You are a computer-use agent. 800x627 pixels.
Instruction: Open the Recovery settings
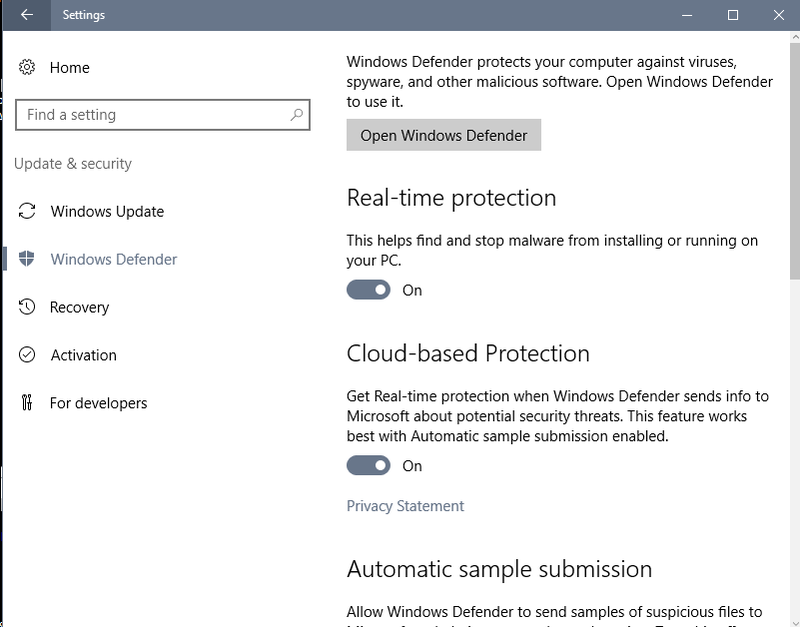click(79, 307)
